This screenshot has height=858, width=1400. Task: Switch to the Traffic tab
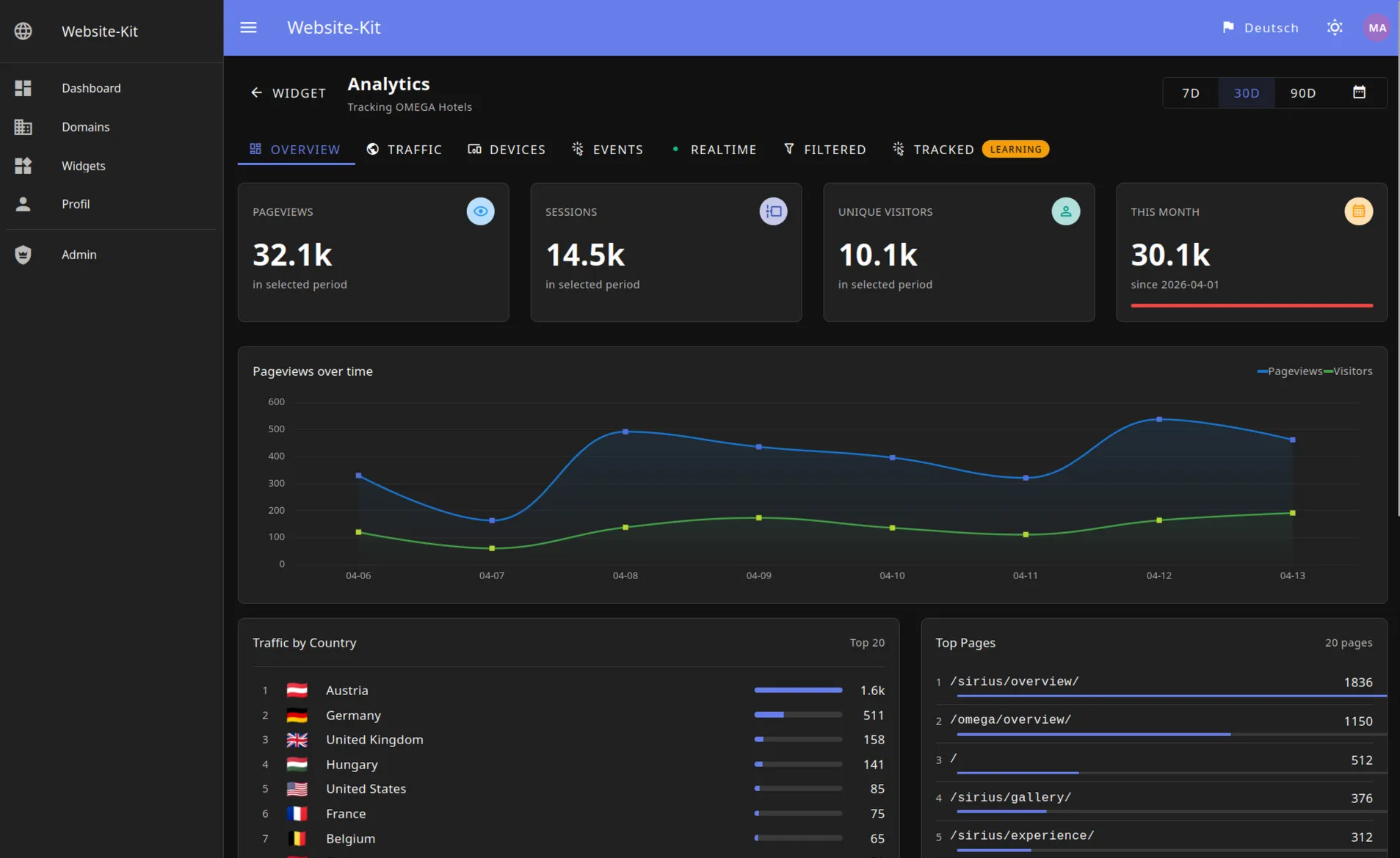click(404, 149)
